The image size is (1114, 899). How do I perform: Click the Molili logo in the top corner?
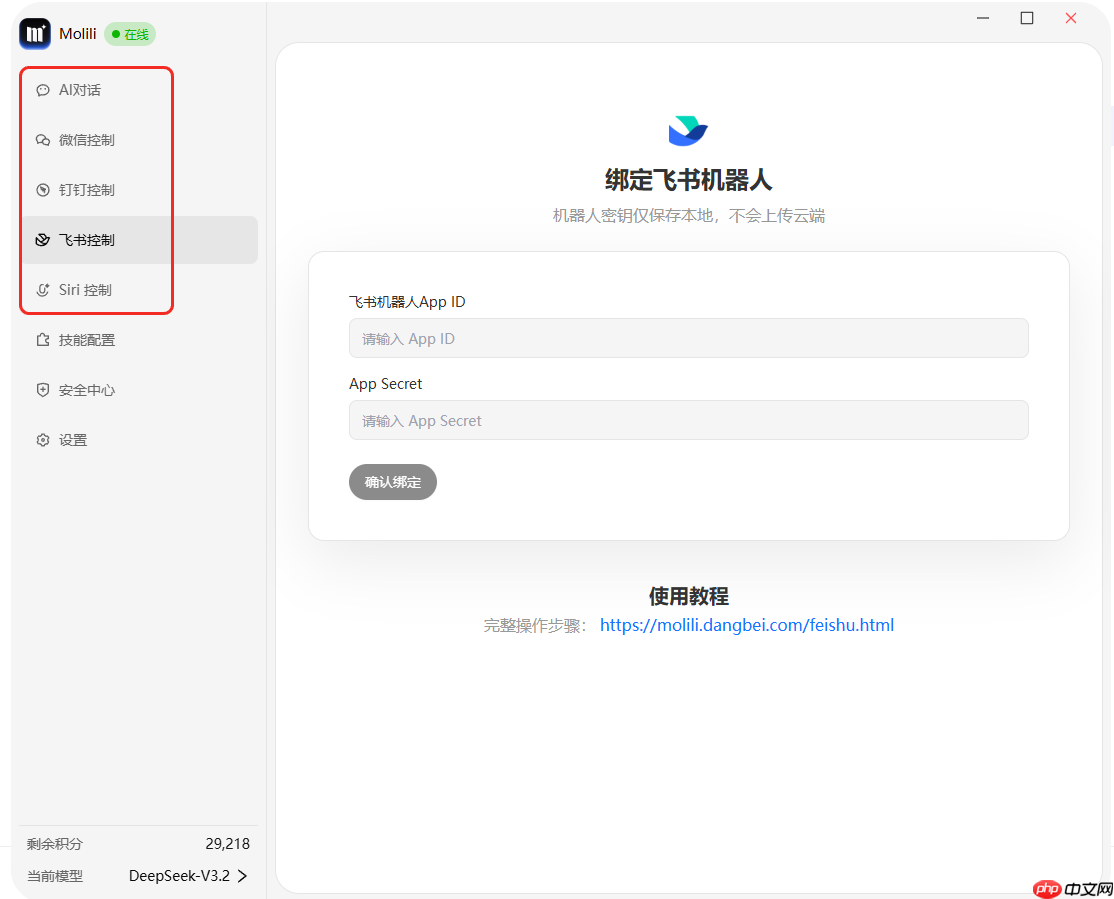point(32,33)
